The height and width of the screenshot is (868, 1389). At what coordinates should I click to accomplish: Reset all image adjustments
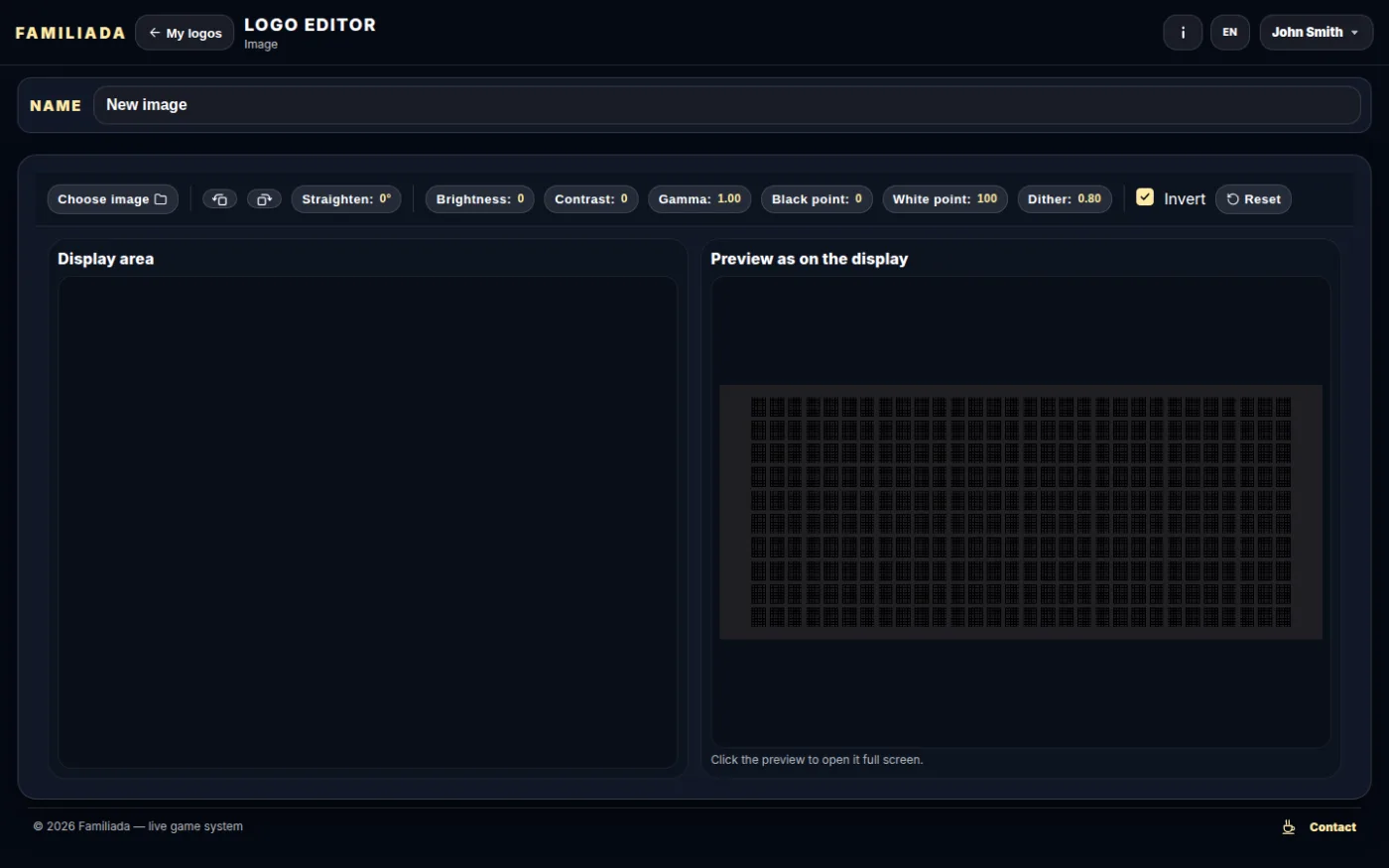1253,199
